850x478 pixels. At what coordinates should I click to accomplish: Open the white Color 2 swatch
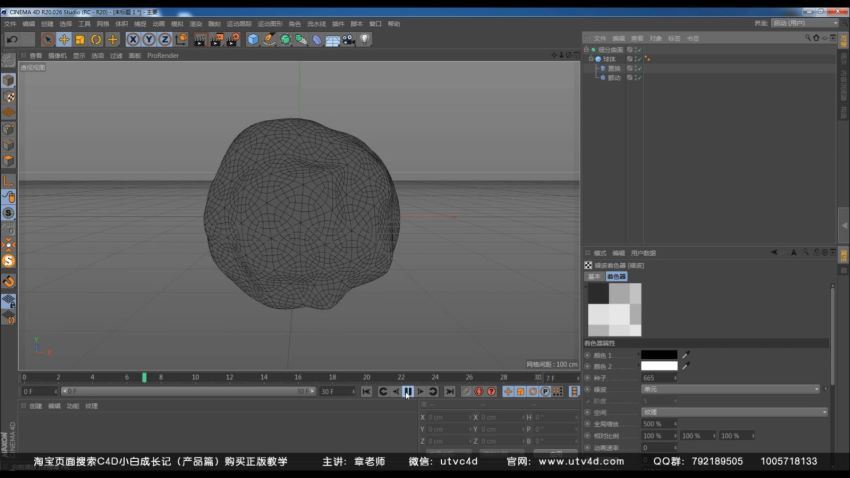pyautogui.click(x=659, y=366)
